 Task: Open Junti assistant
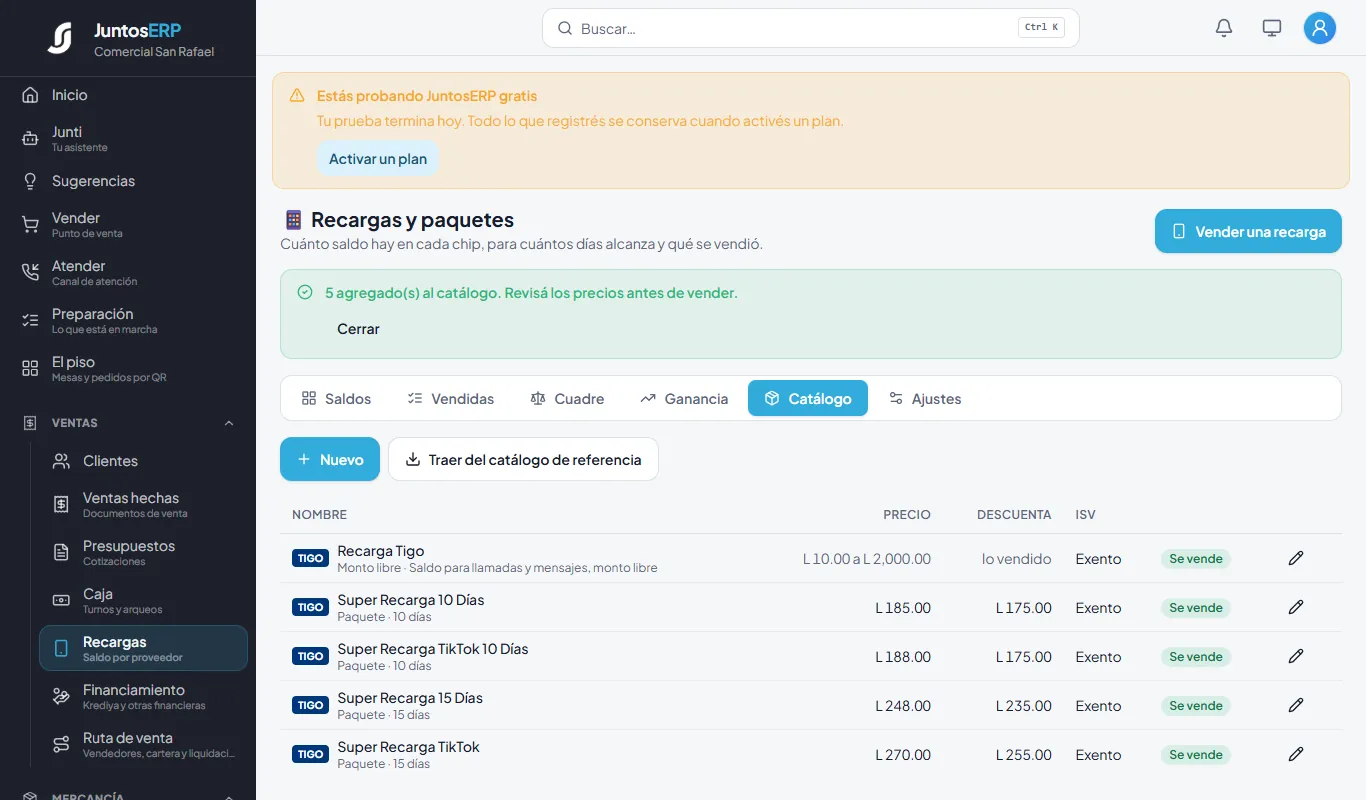(x=128, y=138)
